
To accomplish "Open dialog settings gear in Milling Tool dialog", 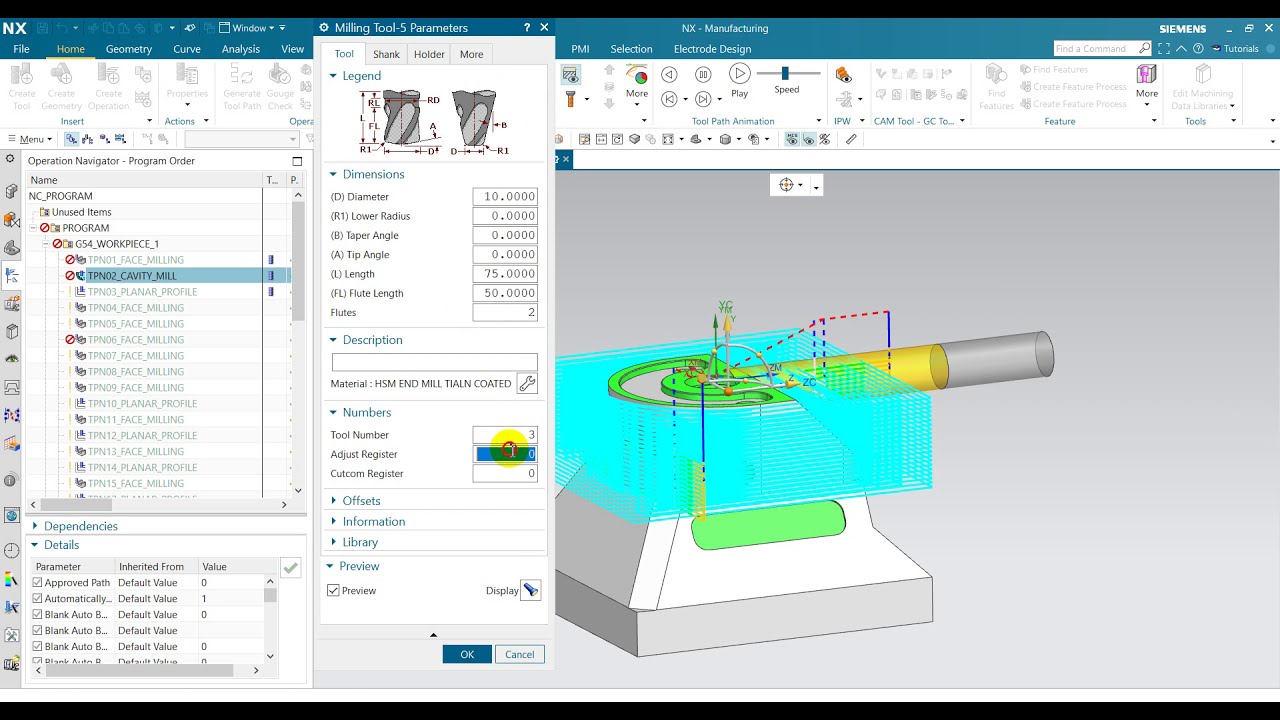I will [x=324, y=28].
